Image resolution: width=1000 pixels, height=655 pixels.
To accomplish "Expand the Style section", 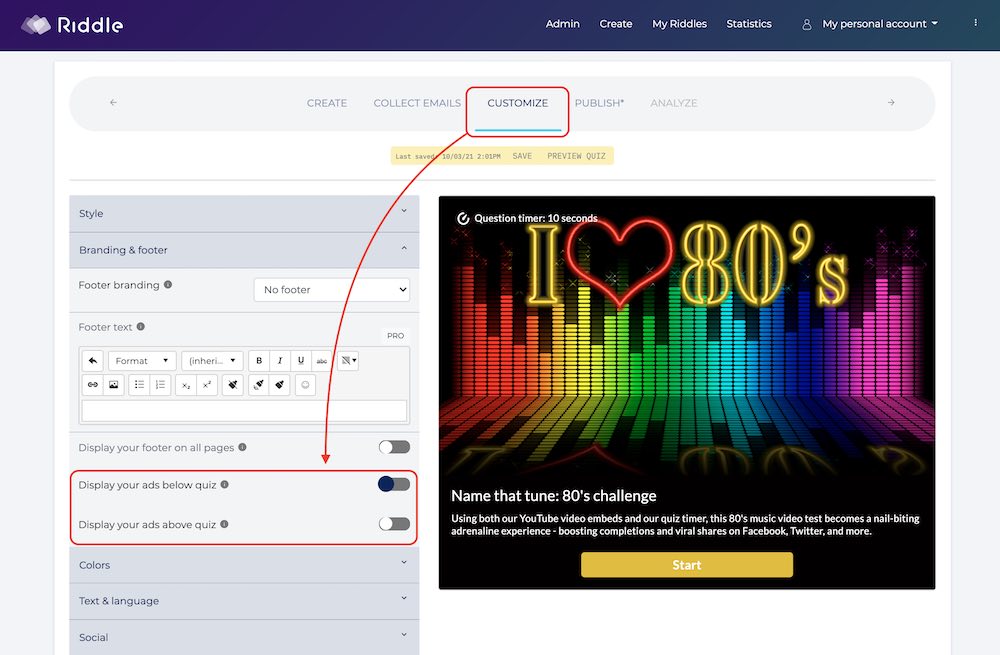I will [244, 214].
